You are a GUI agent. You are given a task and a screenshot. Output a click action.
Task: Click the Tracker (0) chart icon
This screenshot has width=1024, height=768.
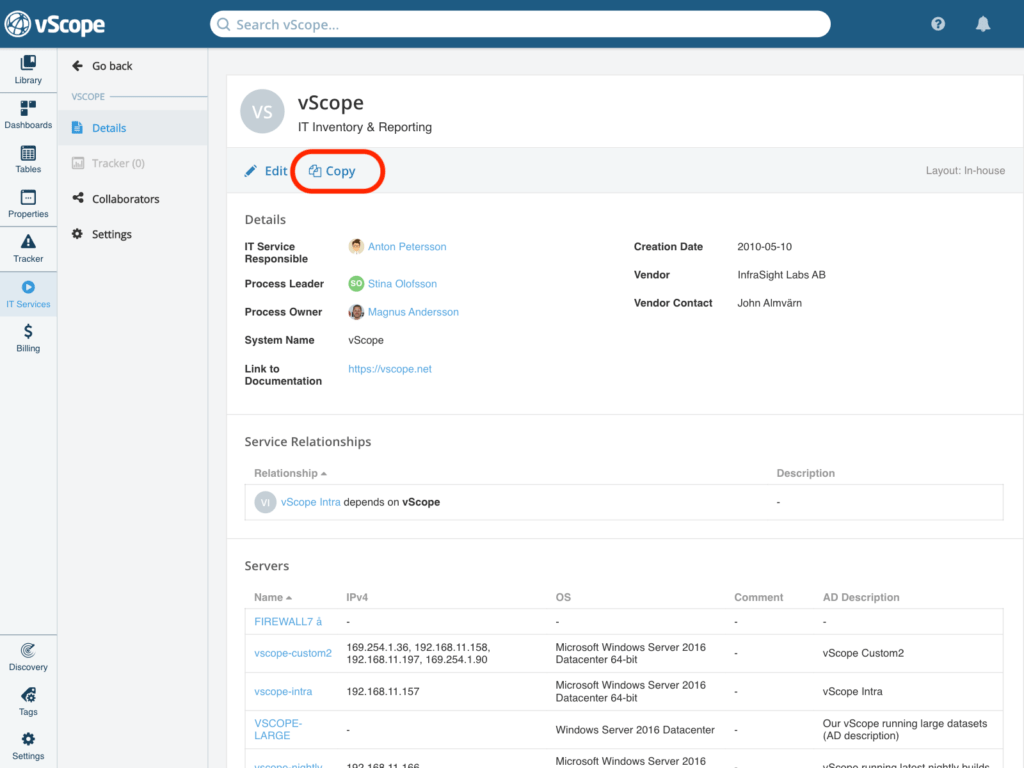[x=78, y=163]
